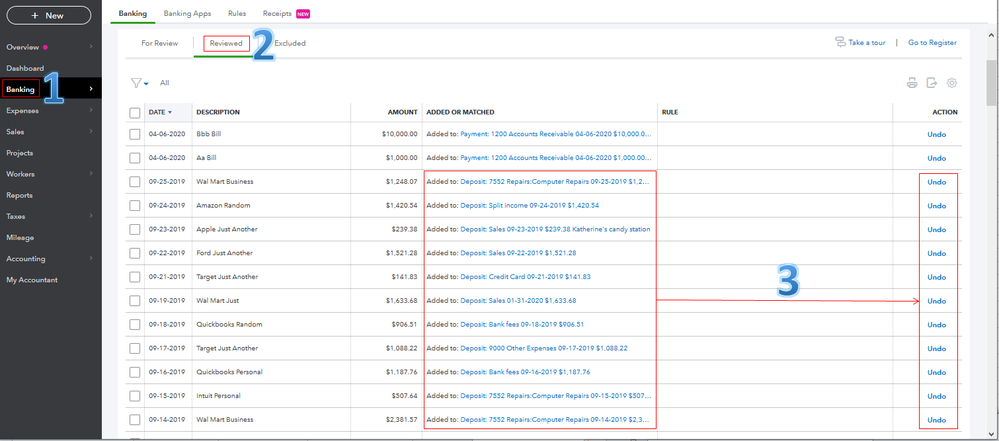Click the print icon above the table
This screenshot has height=441, width=999.
(x=912, y=83)
